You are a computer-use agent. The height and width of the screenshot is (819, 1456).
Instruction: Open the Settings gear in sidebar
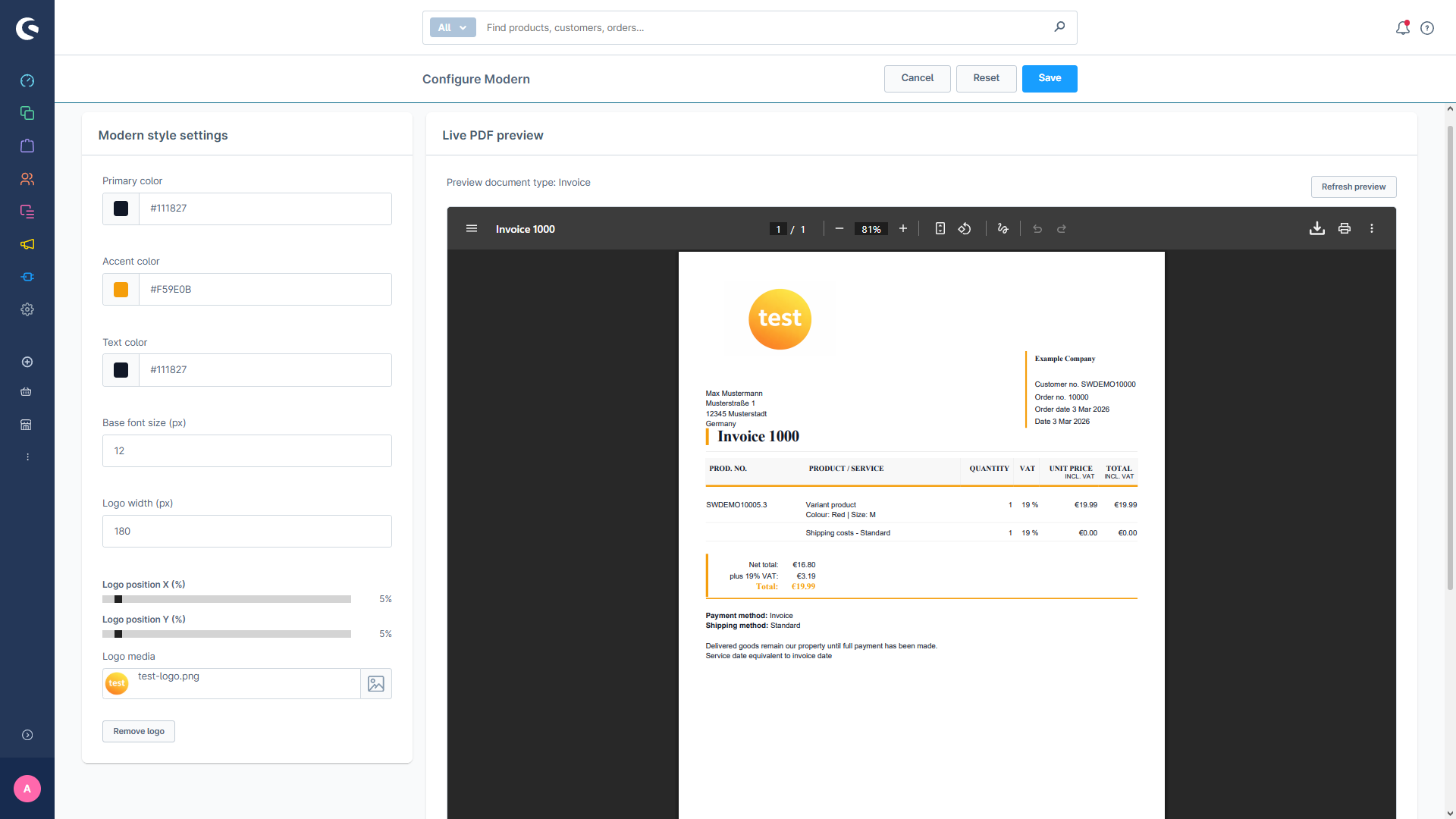coord(27,309)
